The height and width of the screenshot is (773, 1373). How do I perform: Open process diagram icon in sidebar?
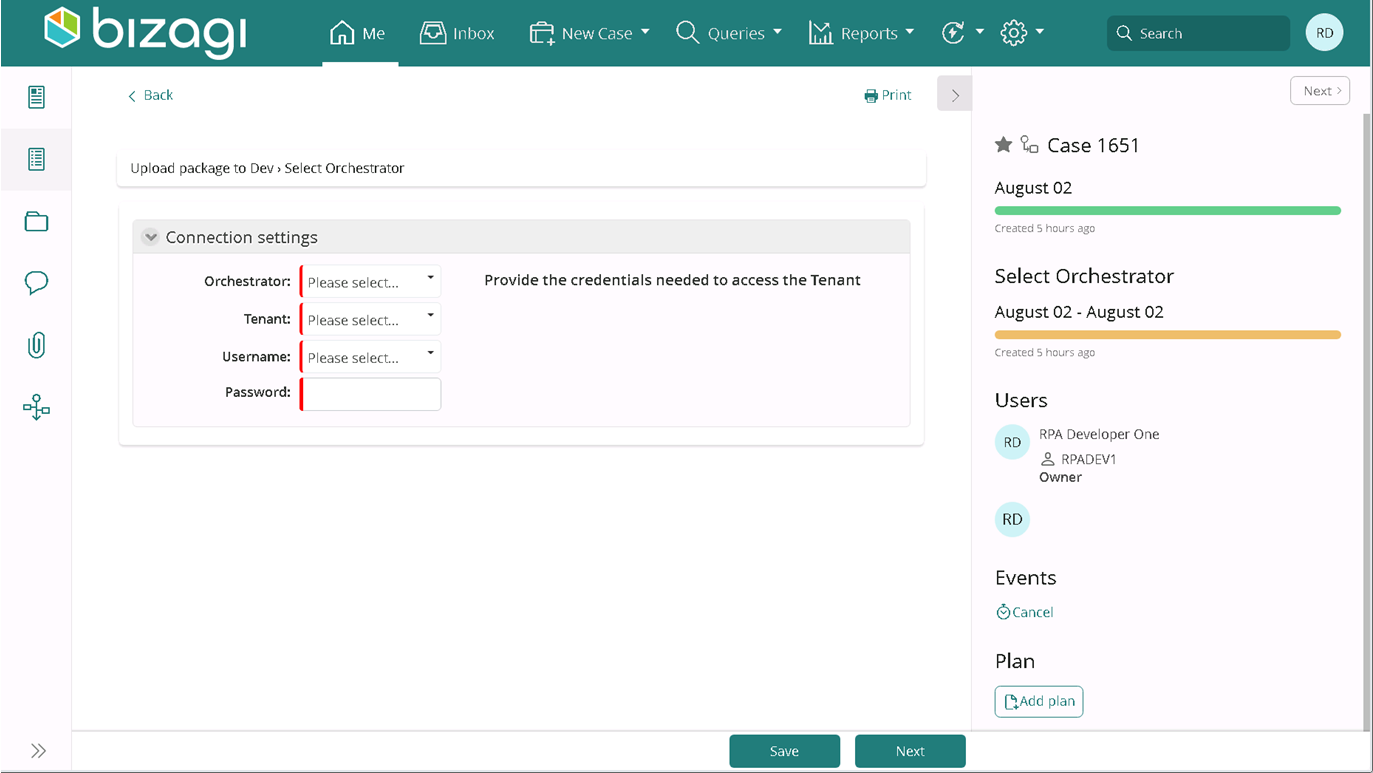(37, 407)
